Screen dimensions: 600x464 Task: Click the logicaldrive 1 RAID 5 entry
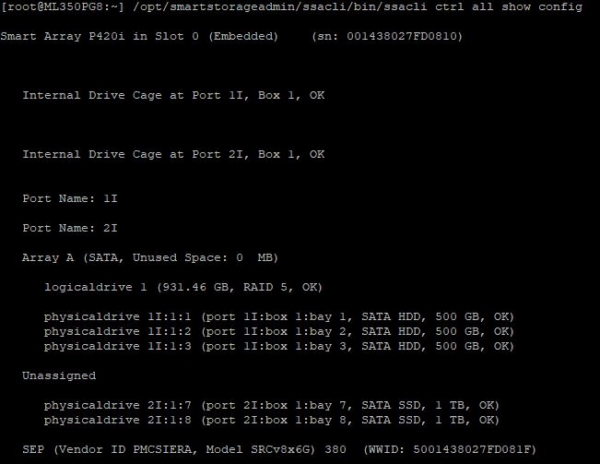pyautogui.click(x=183, y=287)
